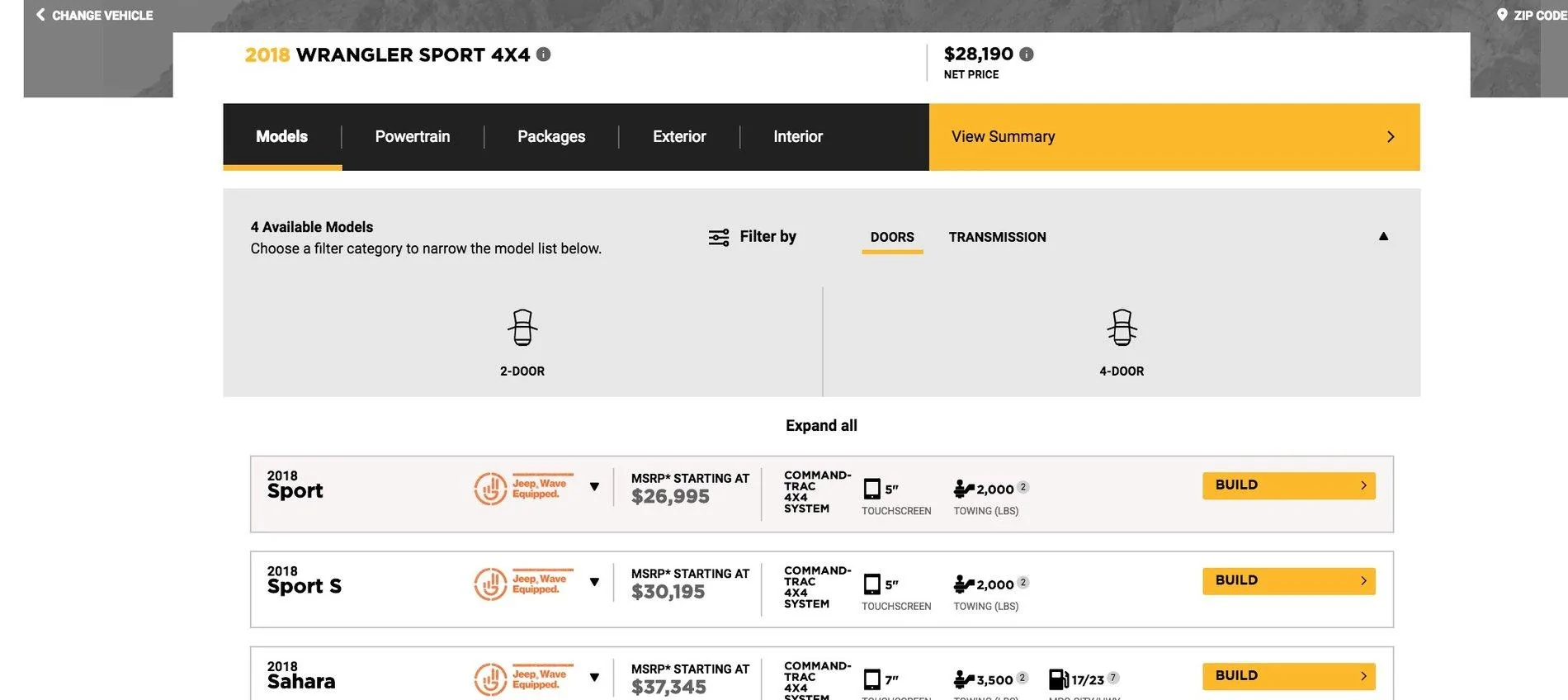Select the DOORS filter category

(x=892, y=238)
